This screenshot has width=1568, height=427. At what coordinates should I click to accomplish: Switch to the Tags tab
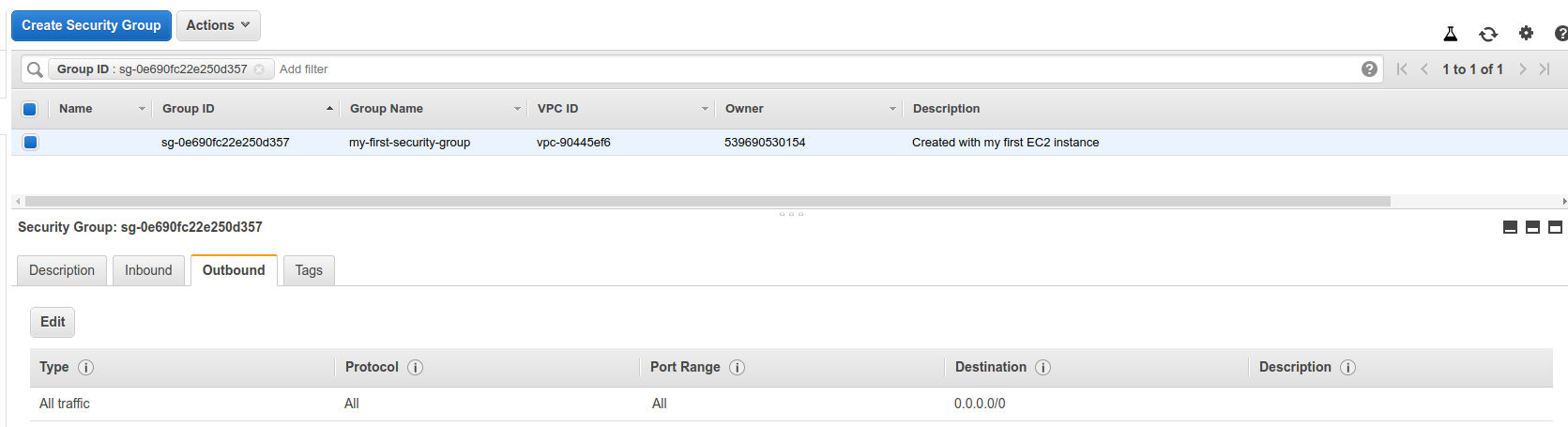[x=309, y=270]
